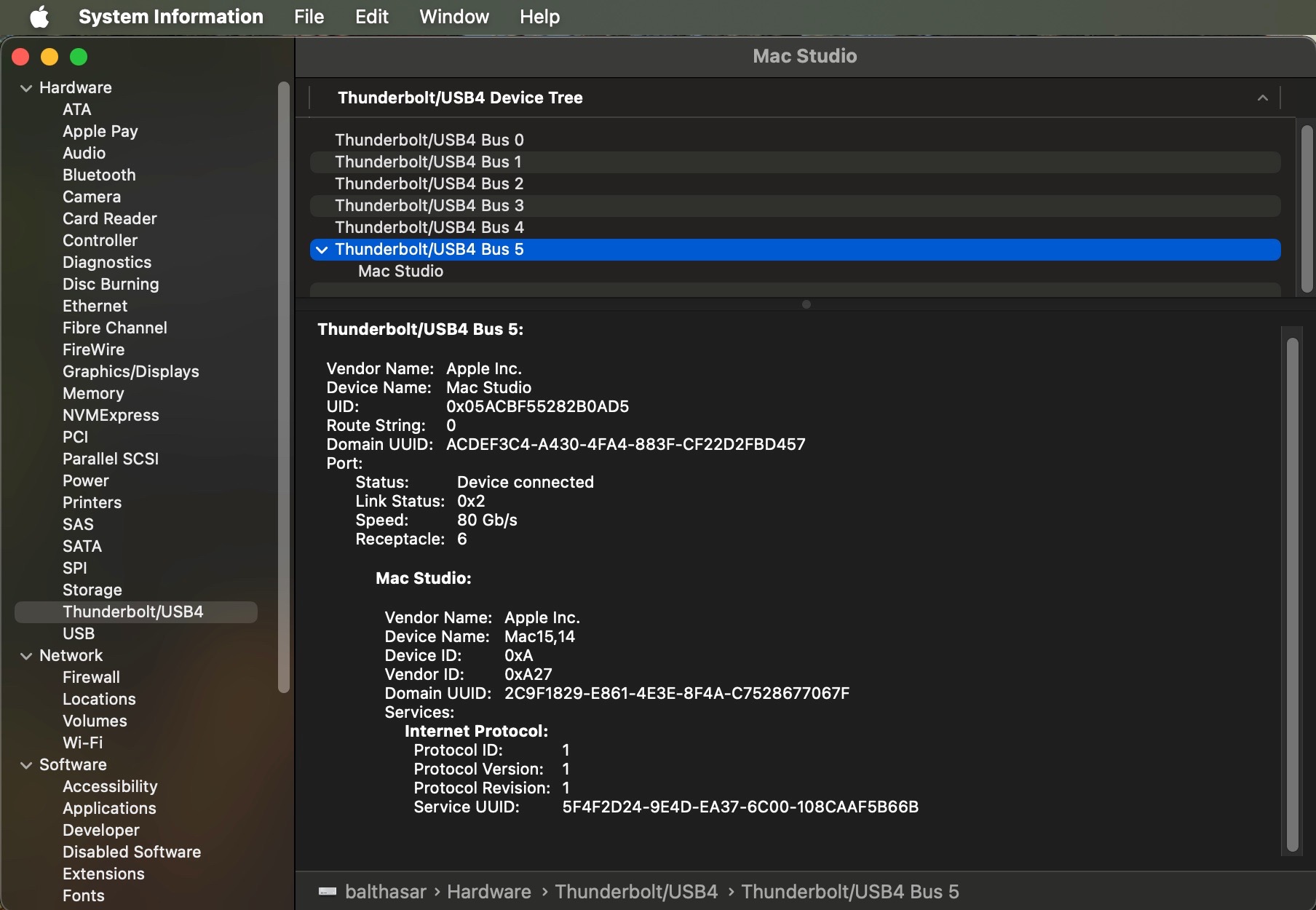This screenshot has width=1316, height=910.
Task: Click the UID value 0x05ACBF55282B0AD5
Action: point(537,406)
